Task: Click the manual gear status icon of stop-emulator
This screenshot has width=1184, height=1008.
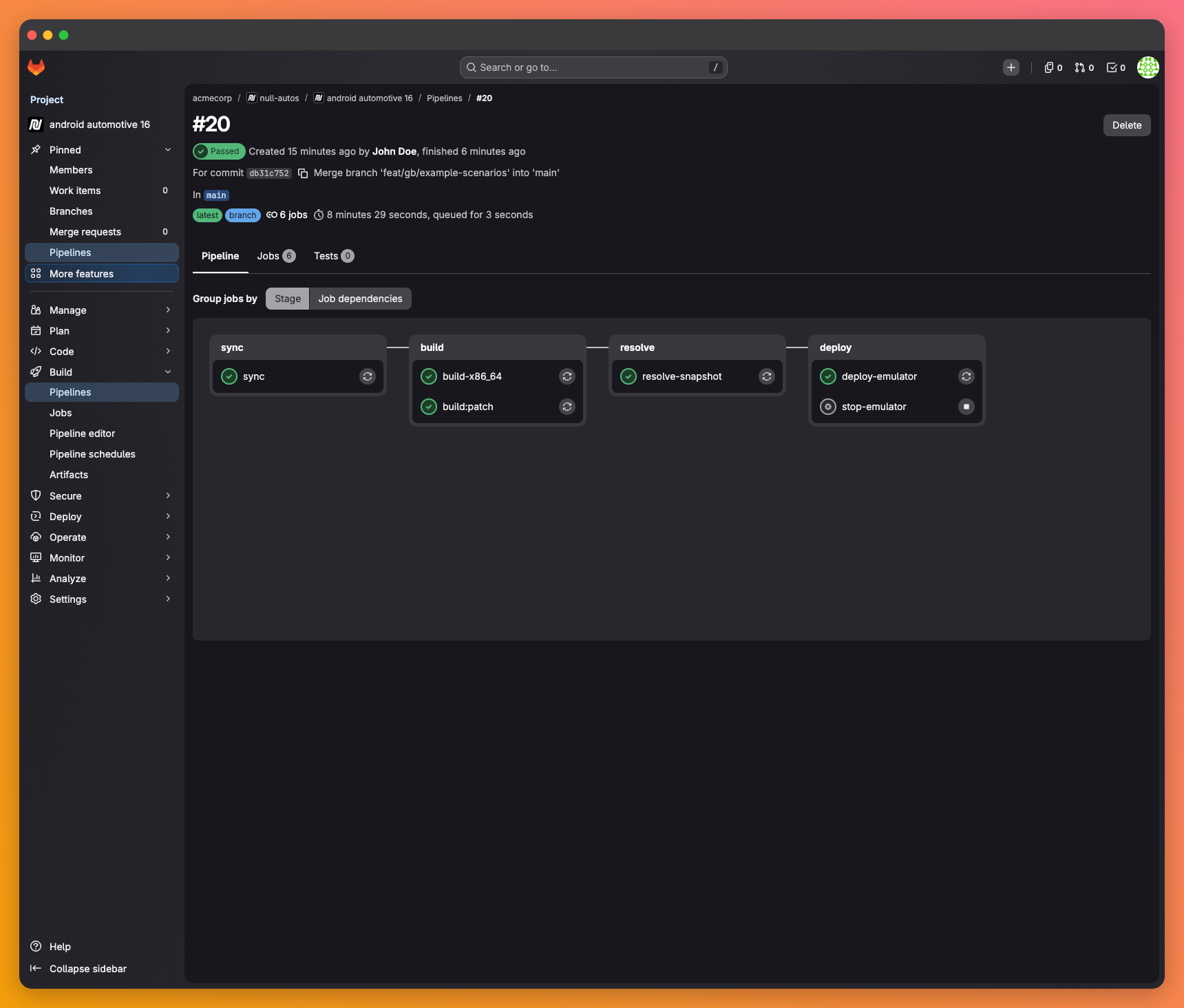Action: tap(828, 407)
